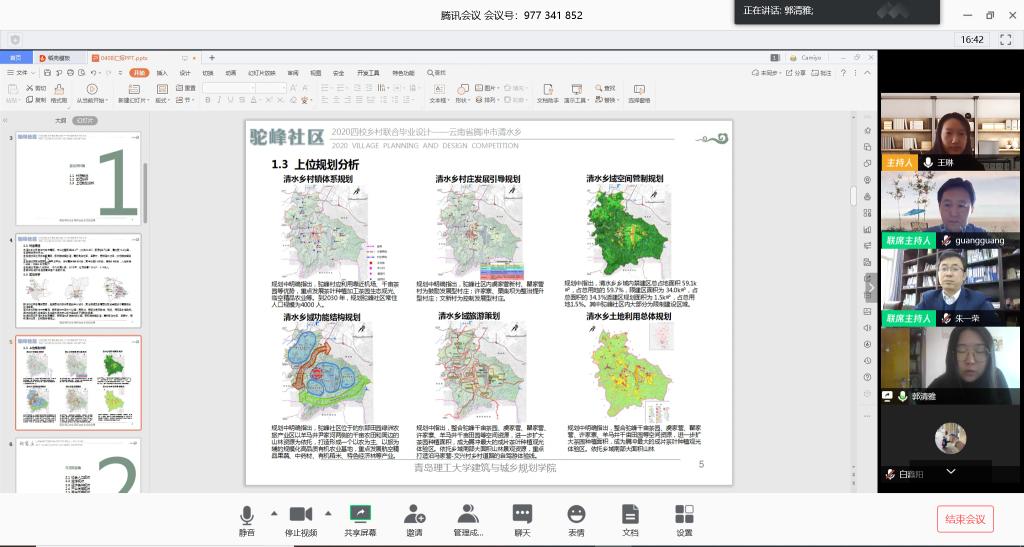
Task: Expand video options arrow beside 停止视频
Action: (328, 513)
